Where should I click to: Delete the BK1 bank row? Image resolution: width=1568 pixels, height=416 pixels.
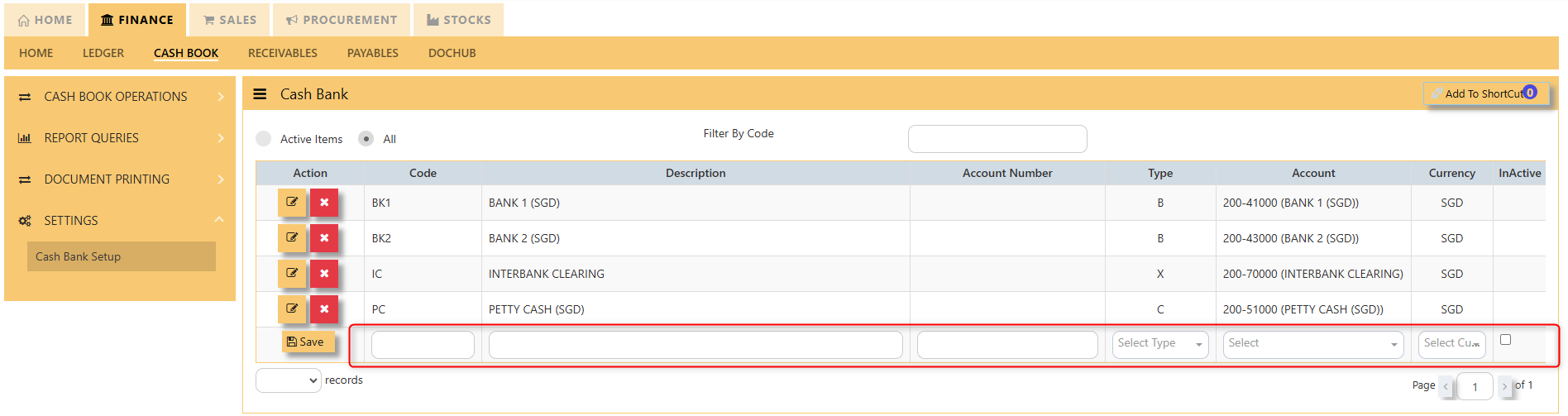tap(324, 203)
